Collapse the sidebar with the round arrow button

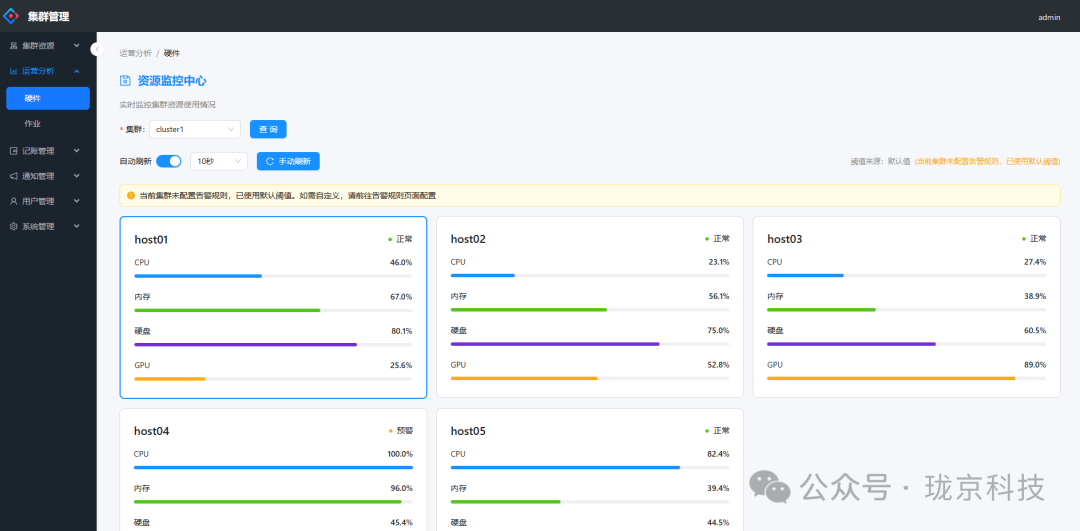96,49
